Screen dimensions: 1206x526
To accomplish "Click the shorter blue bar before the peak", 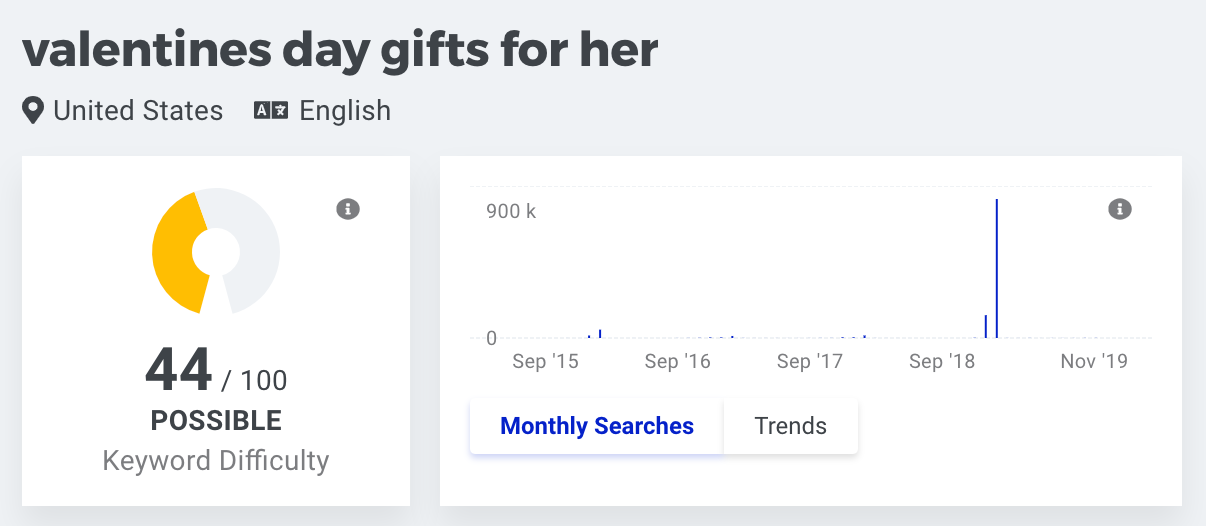I will pyautogui.click(x=986, y=327).
